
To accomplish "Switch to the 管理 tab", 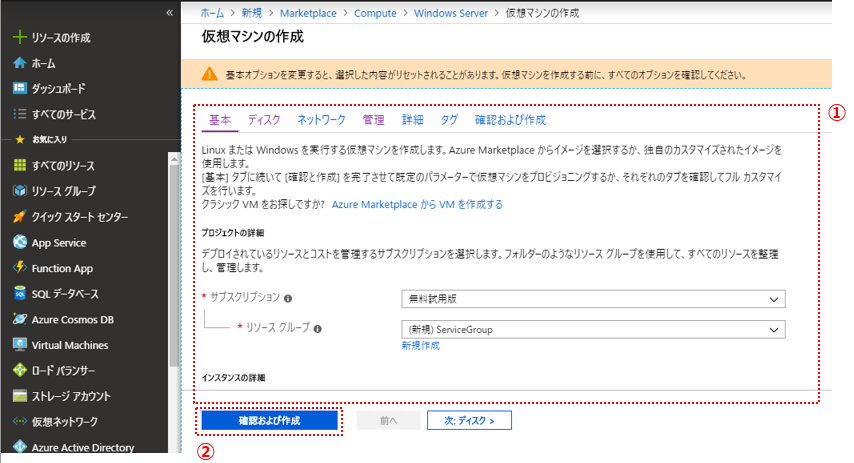I will point(374,120).
